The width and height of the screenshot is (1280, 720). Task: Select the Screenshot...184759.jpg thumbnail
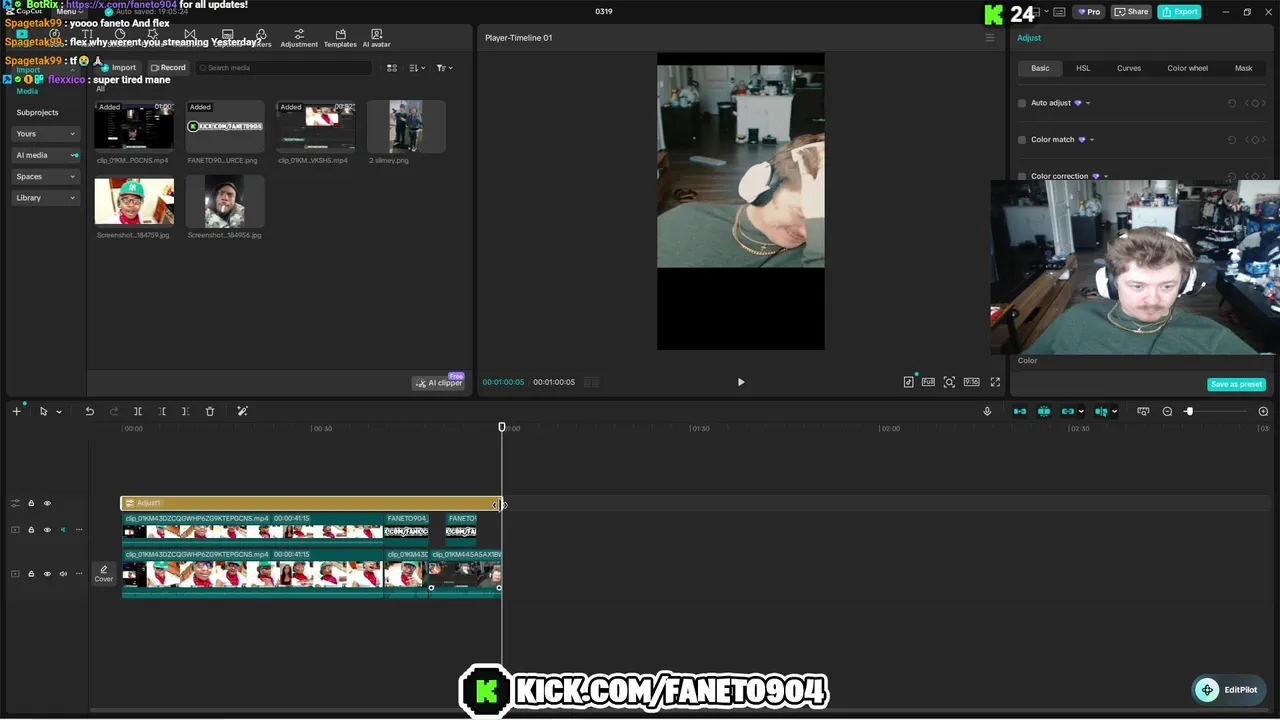point(134,201)
